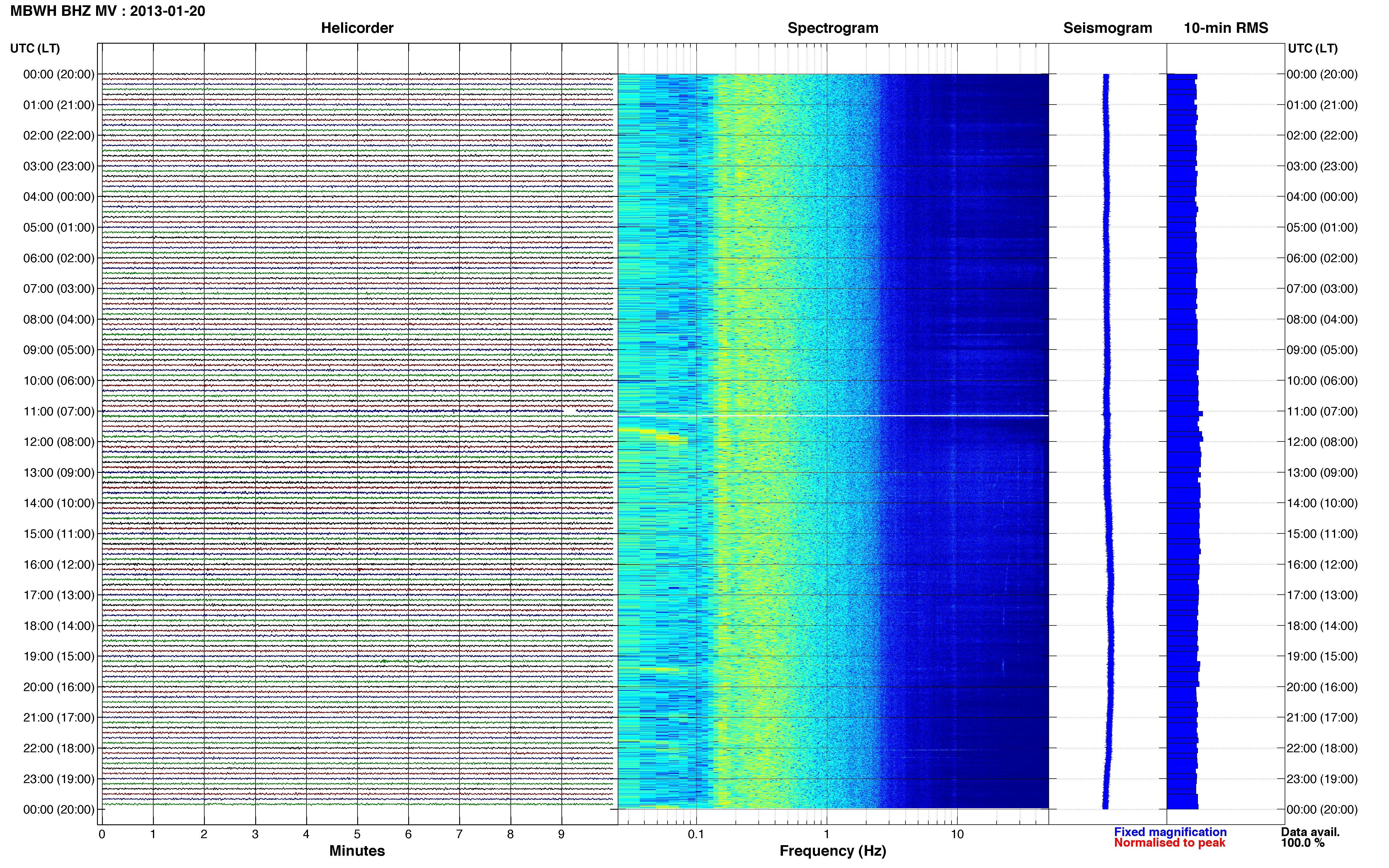The image size is (1389, 868).
Task: Click the 9 tick on the Minutes axis
Action: pyautogui.click(x=561, y=834)
